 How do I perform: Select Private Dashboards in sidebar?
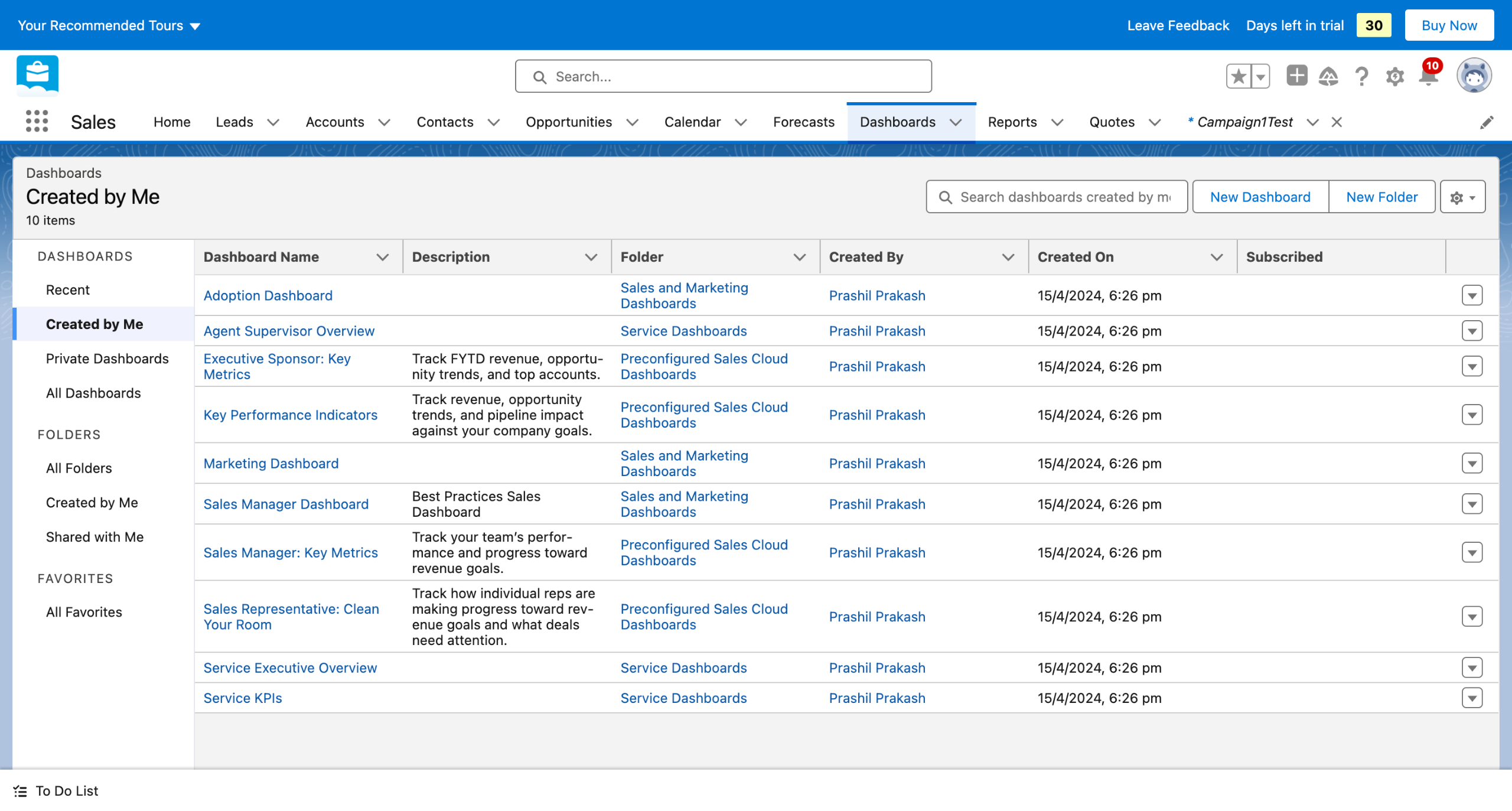pyautogui.click(x=107, y=359)
